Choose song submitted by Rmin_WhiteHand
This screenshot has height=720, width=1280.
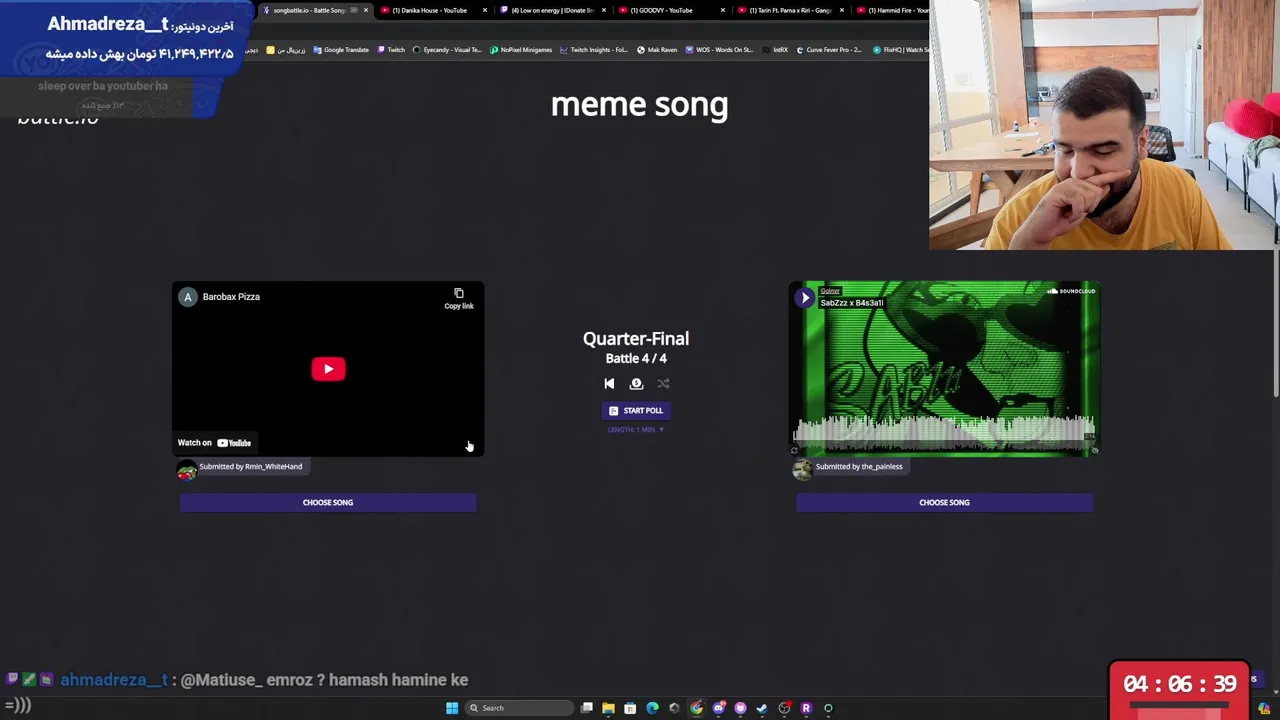(328, 502)
